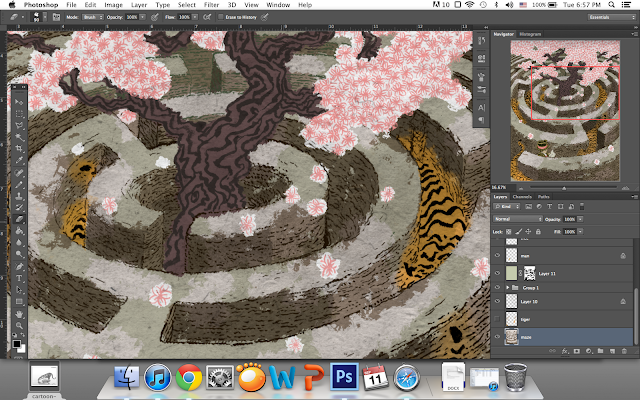Hide the Layer 10 layer
Screen dimensions: 640x400
click(x=497, y=301)
